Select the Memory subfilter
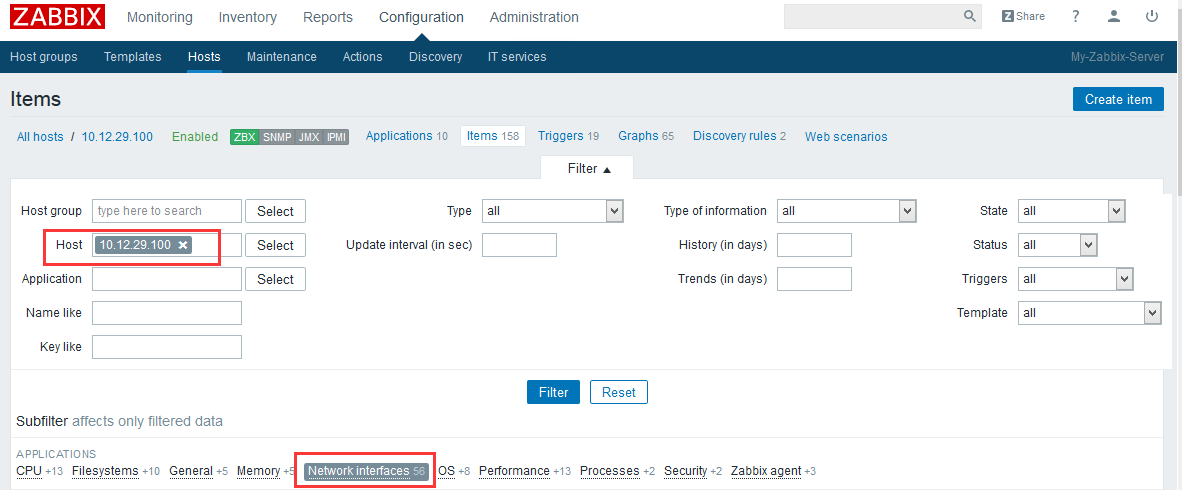 [259, 470]
